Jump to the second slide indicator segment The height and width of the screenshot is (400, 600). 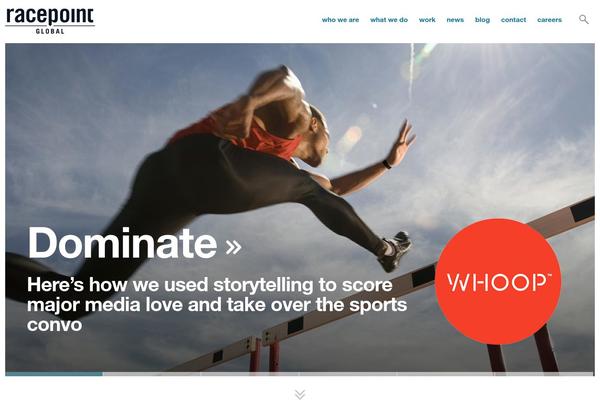[152, 374]
